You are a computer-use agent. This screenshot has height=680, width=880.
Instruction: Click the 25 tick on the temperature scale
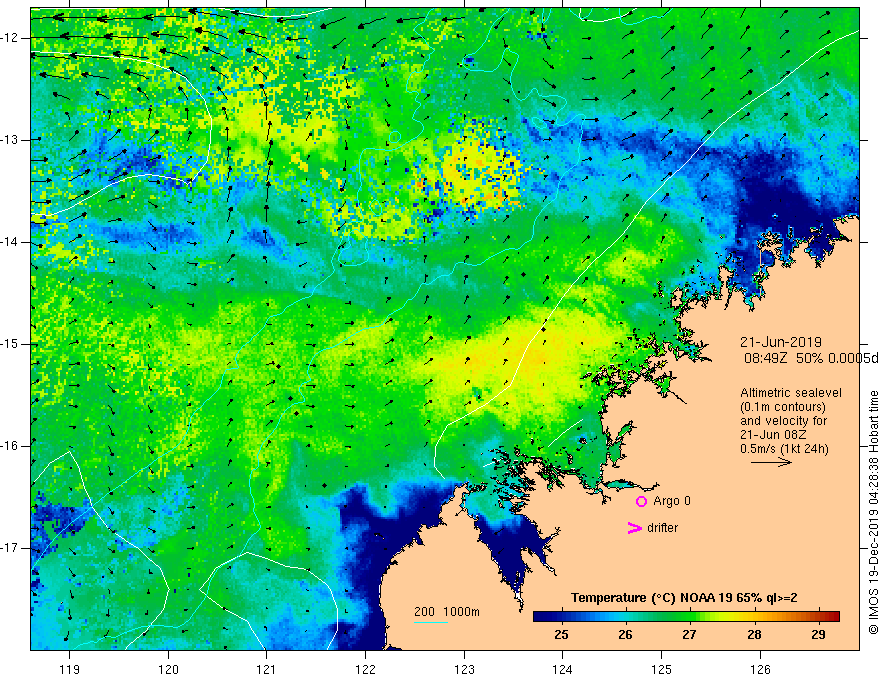[561, 635]
